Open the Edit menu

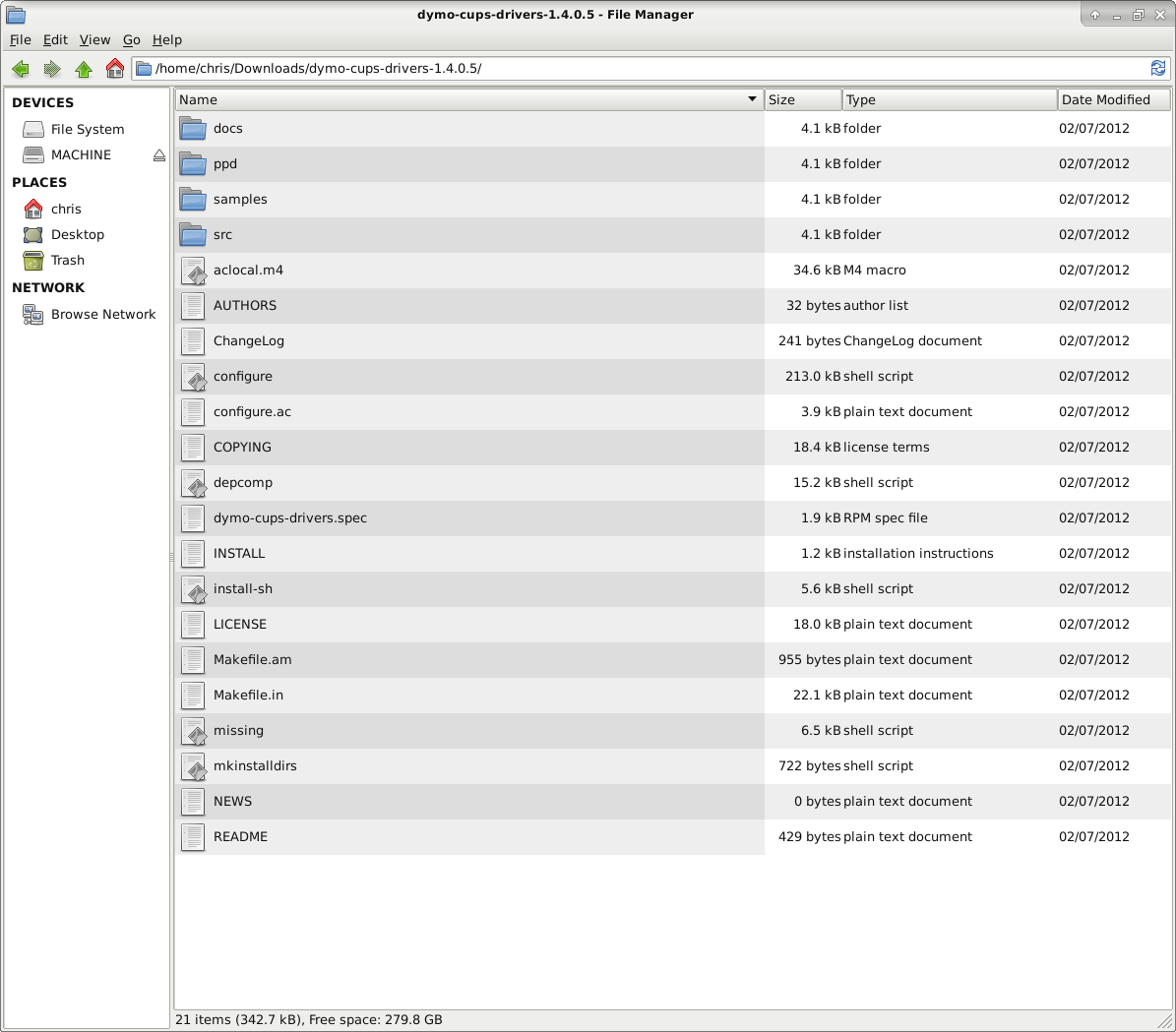pyautogui.click(x=55, y=39)
